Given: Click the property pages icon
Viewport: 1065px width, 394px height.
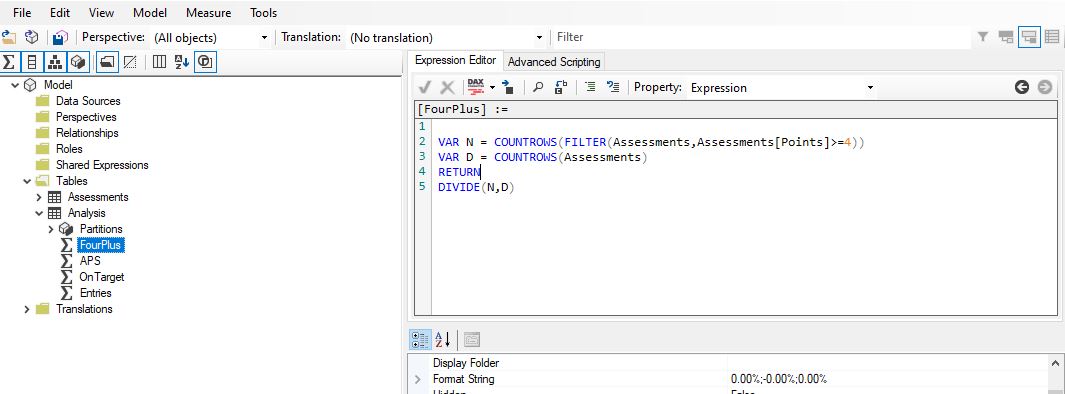Looking at the screenshot, I should 472,339.
